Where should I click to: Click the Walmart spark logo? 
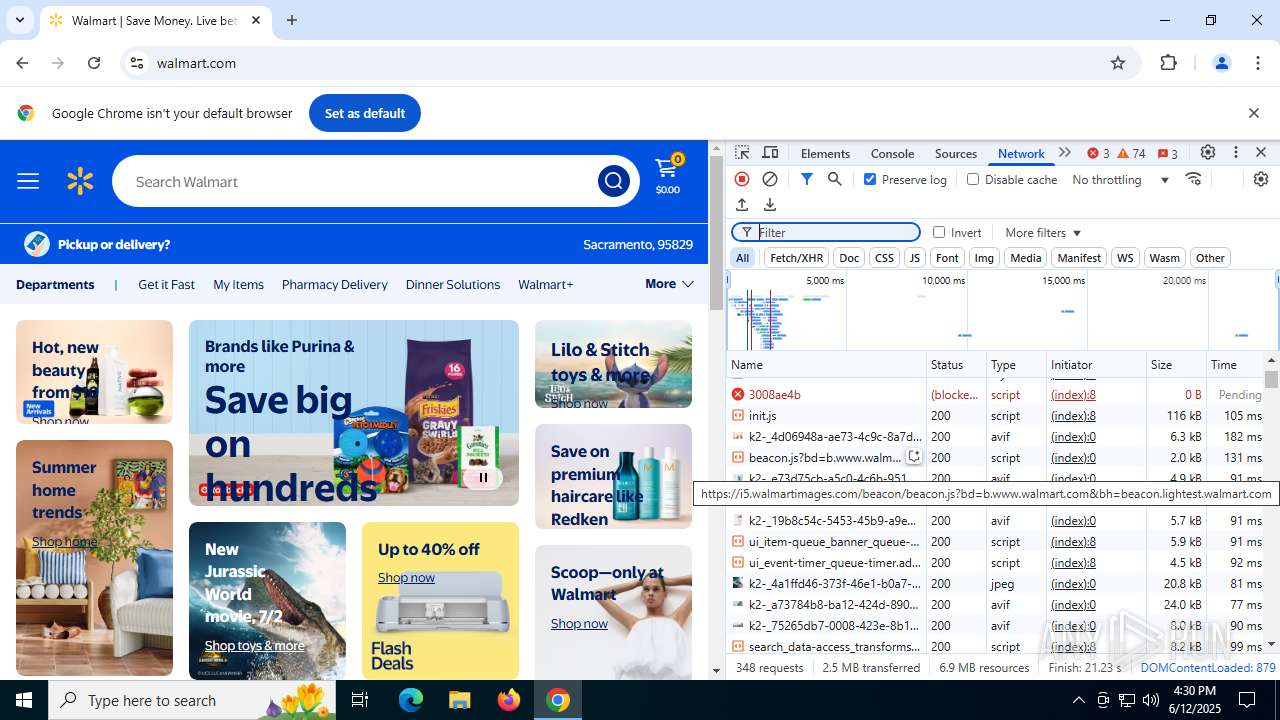click(x=80, y=181)
